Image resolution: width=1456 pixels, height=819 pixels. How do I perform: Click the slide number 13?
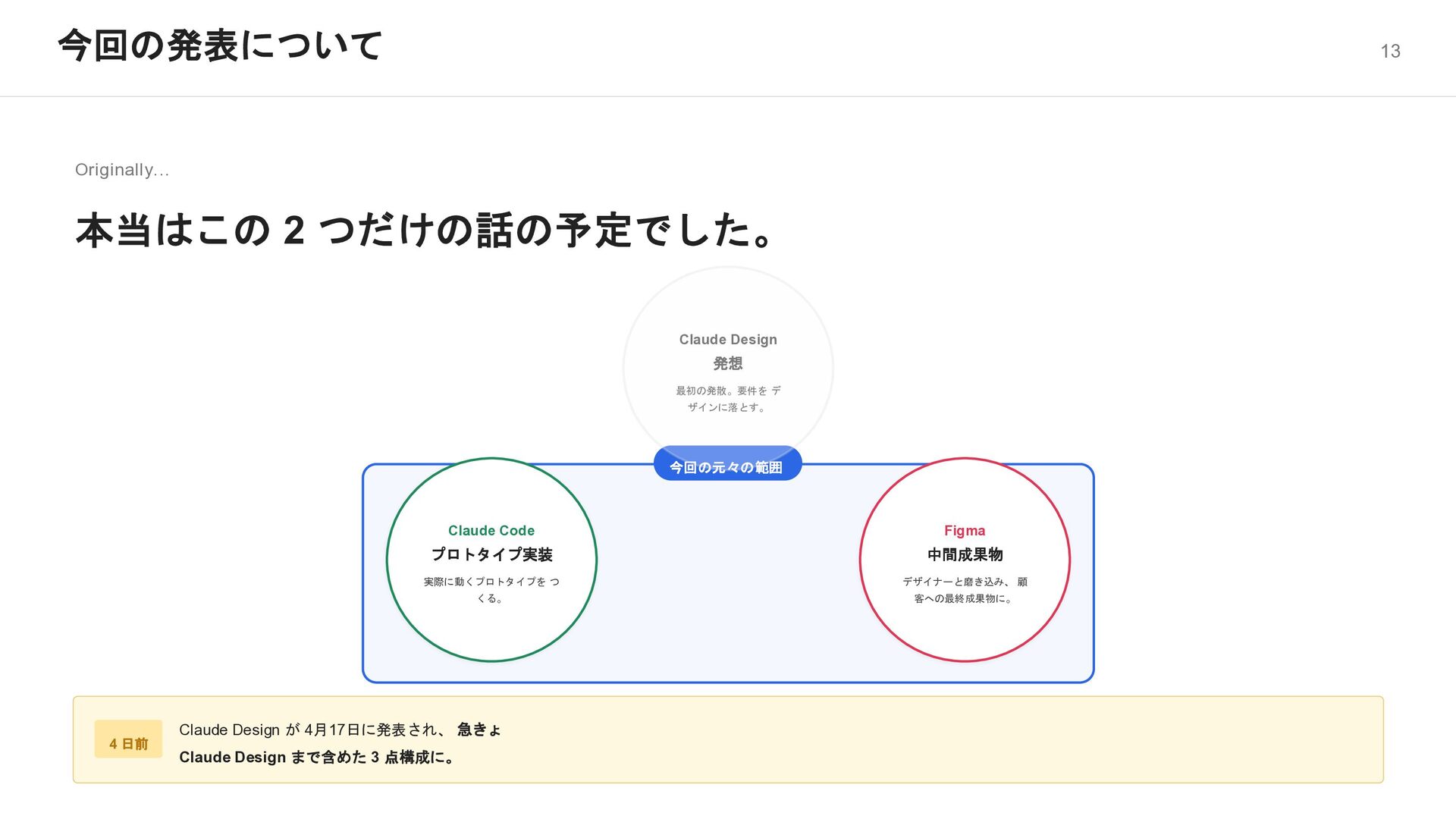(x=1389, y=51)
